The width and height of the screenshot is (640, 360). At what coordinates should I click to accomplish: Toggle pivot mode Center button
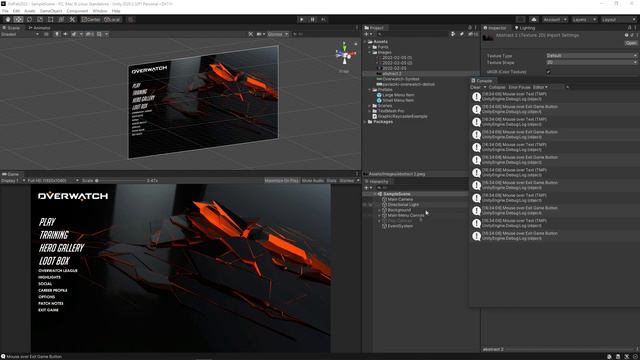(91, 20)
